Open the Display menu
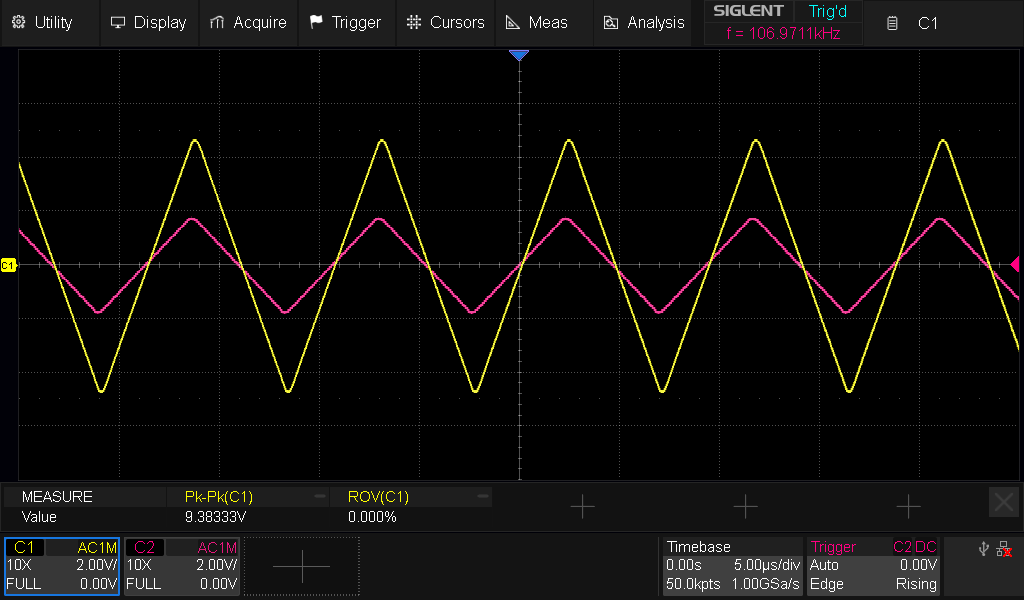This screenshot has height=600, width=1024. (149, 22)
